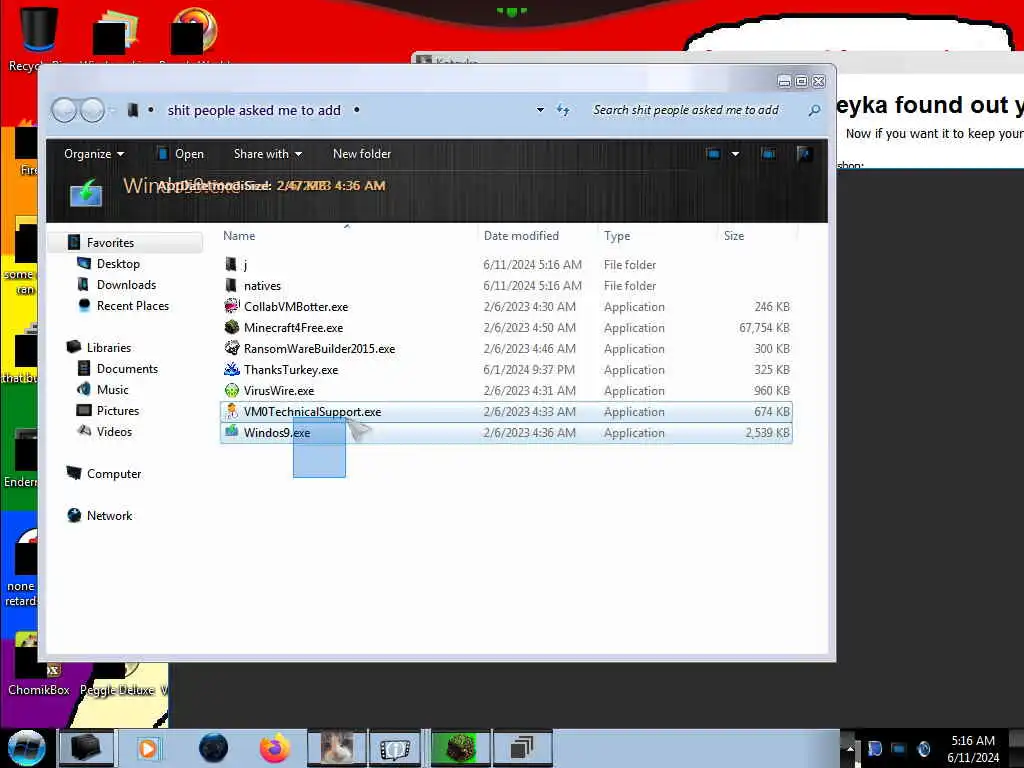The height and width of the screenshot is (768, 1024).
Task: Click the natives folder icon
Action: point(231,285)
